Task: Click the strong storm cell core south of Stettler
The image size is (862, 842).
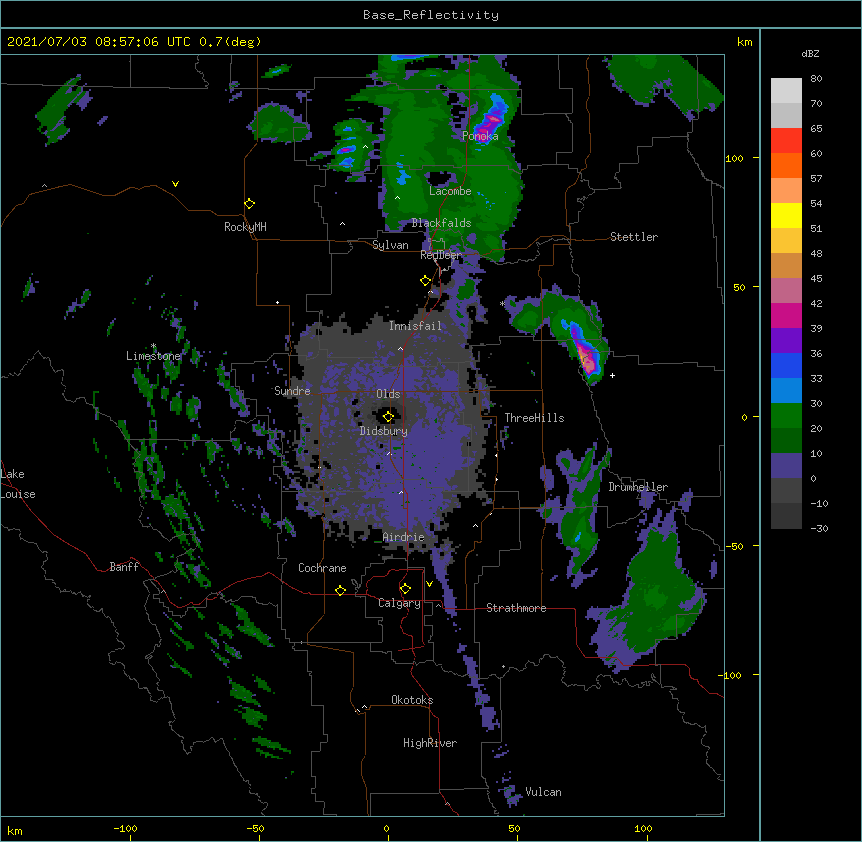Action: pos(586,357)
